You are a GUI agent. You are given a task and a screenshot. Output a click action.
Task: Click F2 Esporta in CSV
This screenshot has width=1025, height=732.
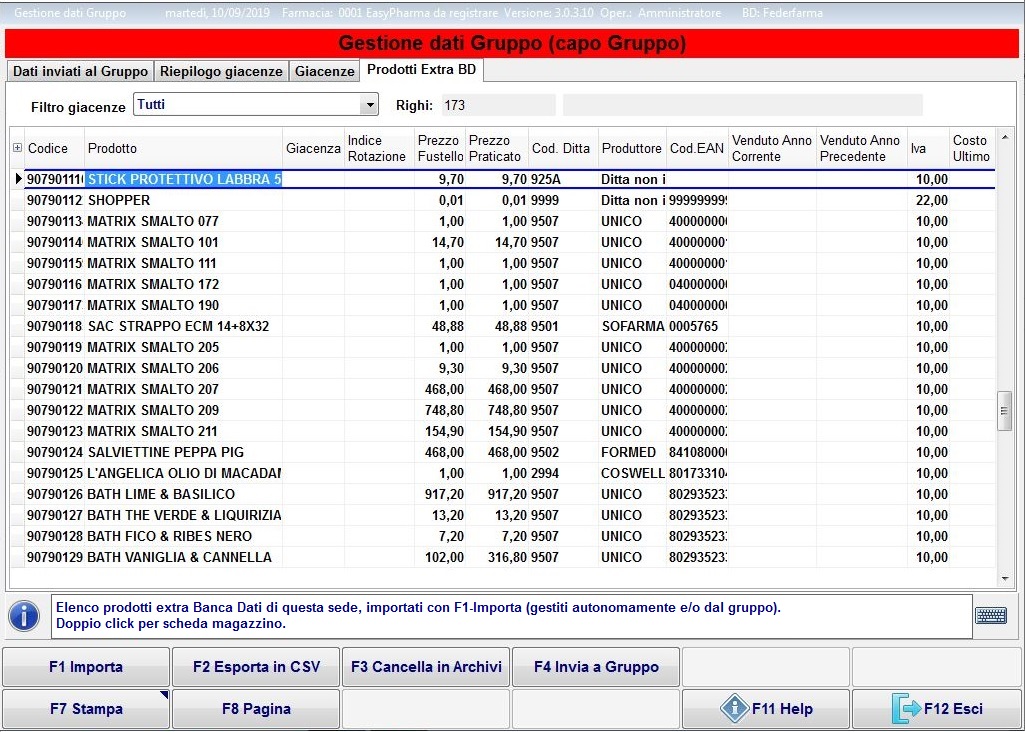[x=256, y=667]
